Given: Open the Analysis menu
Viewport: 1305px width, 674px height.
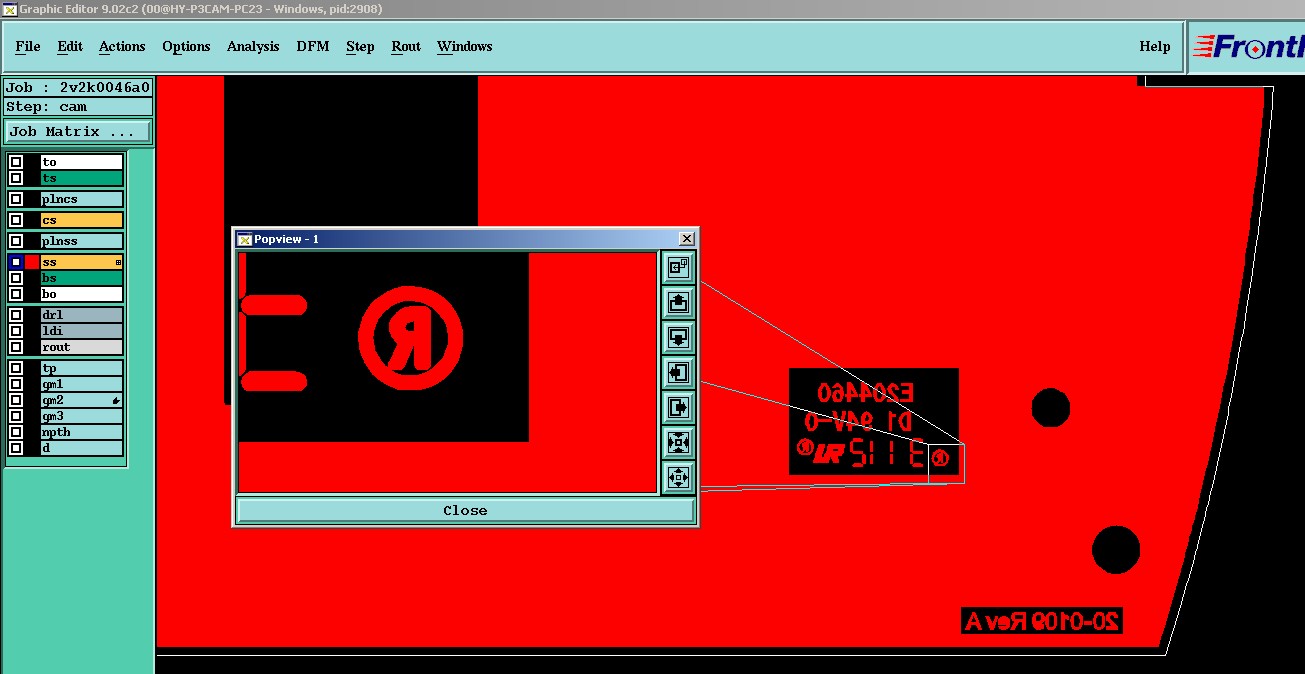Looking at the screenshot, I should tap(253, 46).
